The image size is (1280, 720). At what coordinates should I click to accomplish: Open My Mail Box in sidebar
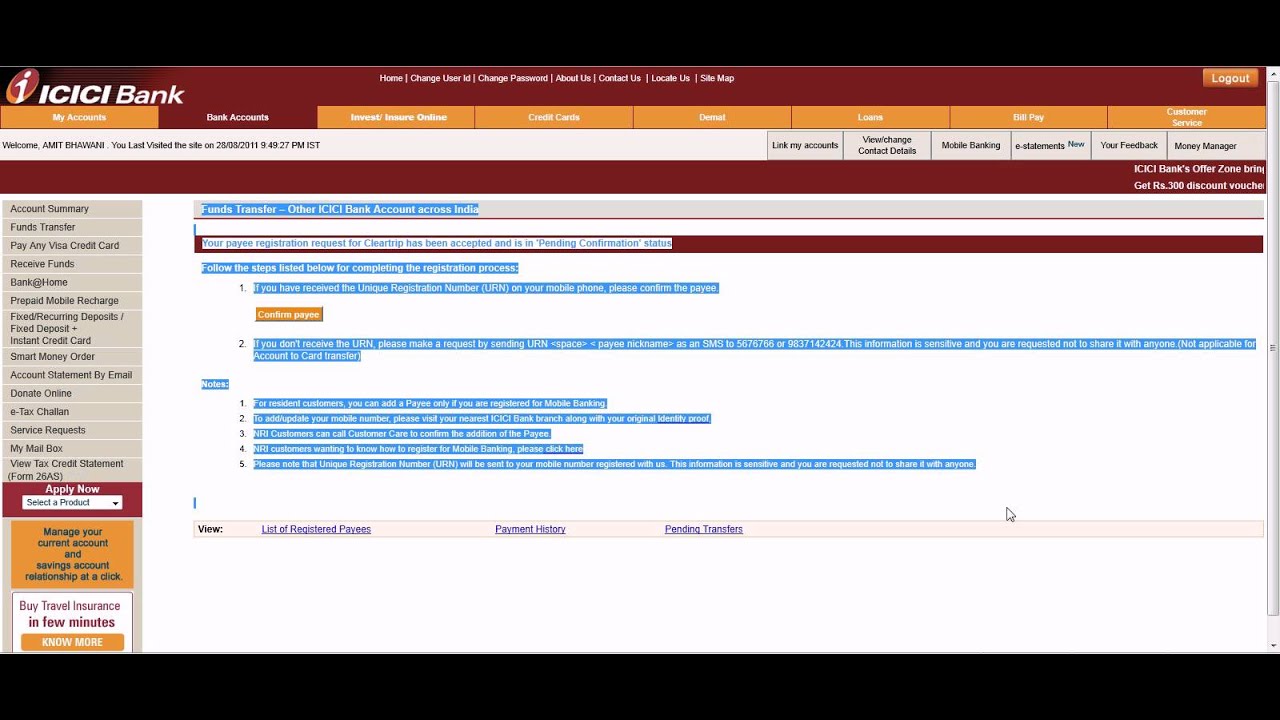[x=72, y=448]
